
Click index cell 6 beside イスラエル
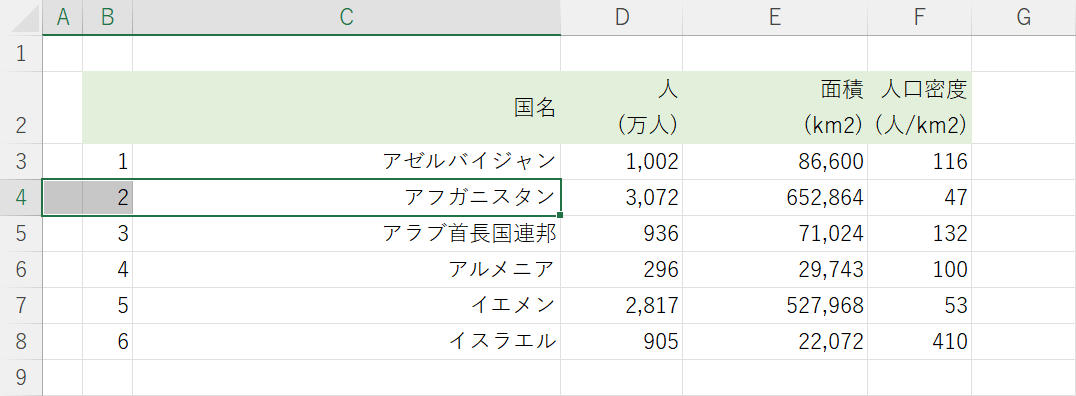coord(108,341)
